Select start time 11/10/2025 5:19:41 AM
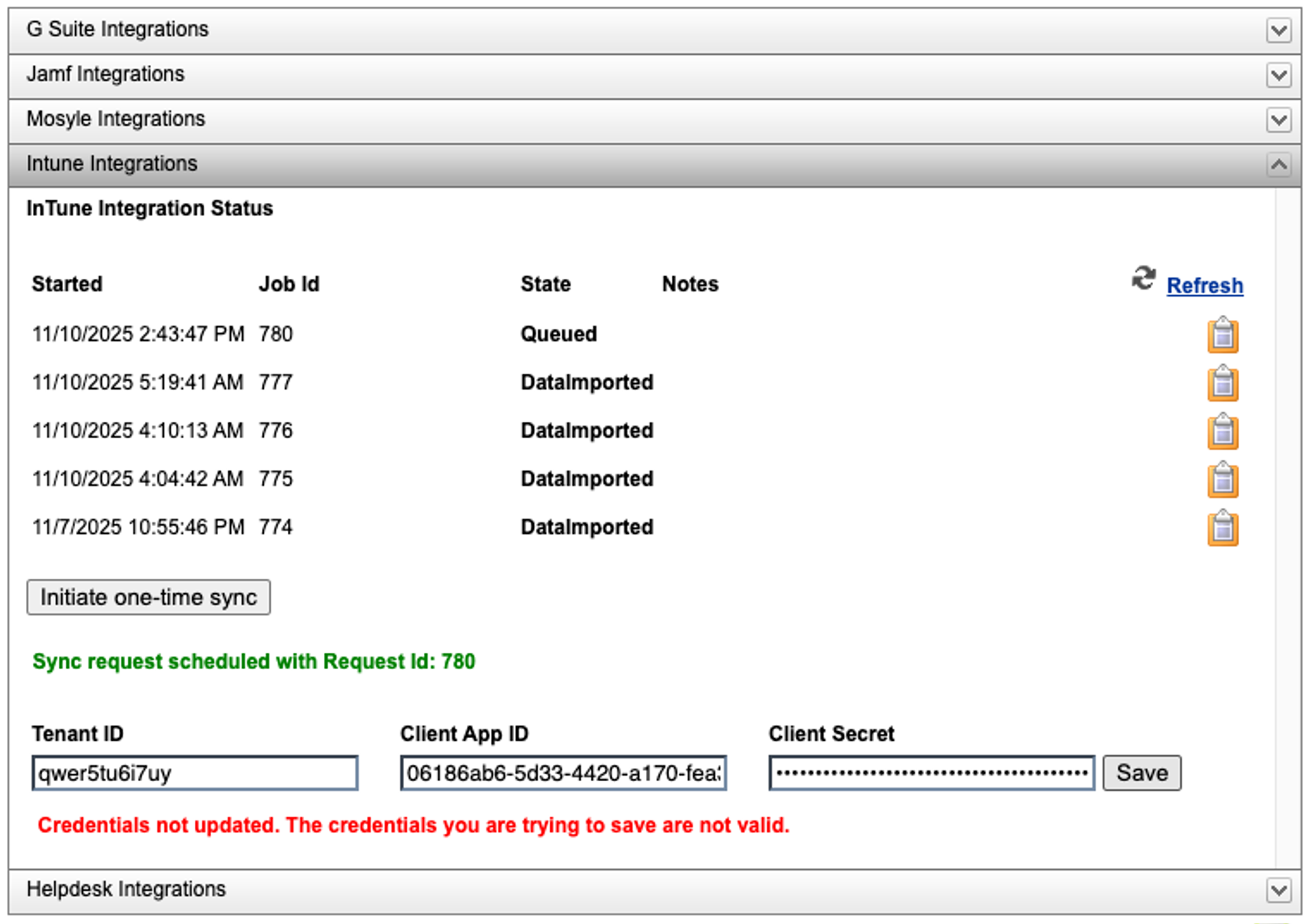The height and width of the screenshot is (924, 1311). pos(137,382)
